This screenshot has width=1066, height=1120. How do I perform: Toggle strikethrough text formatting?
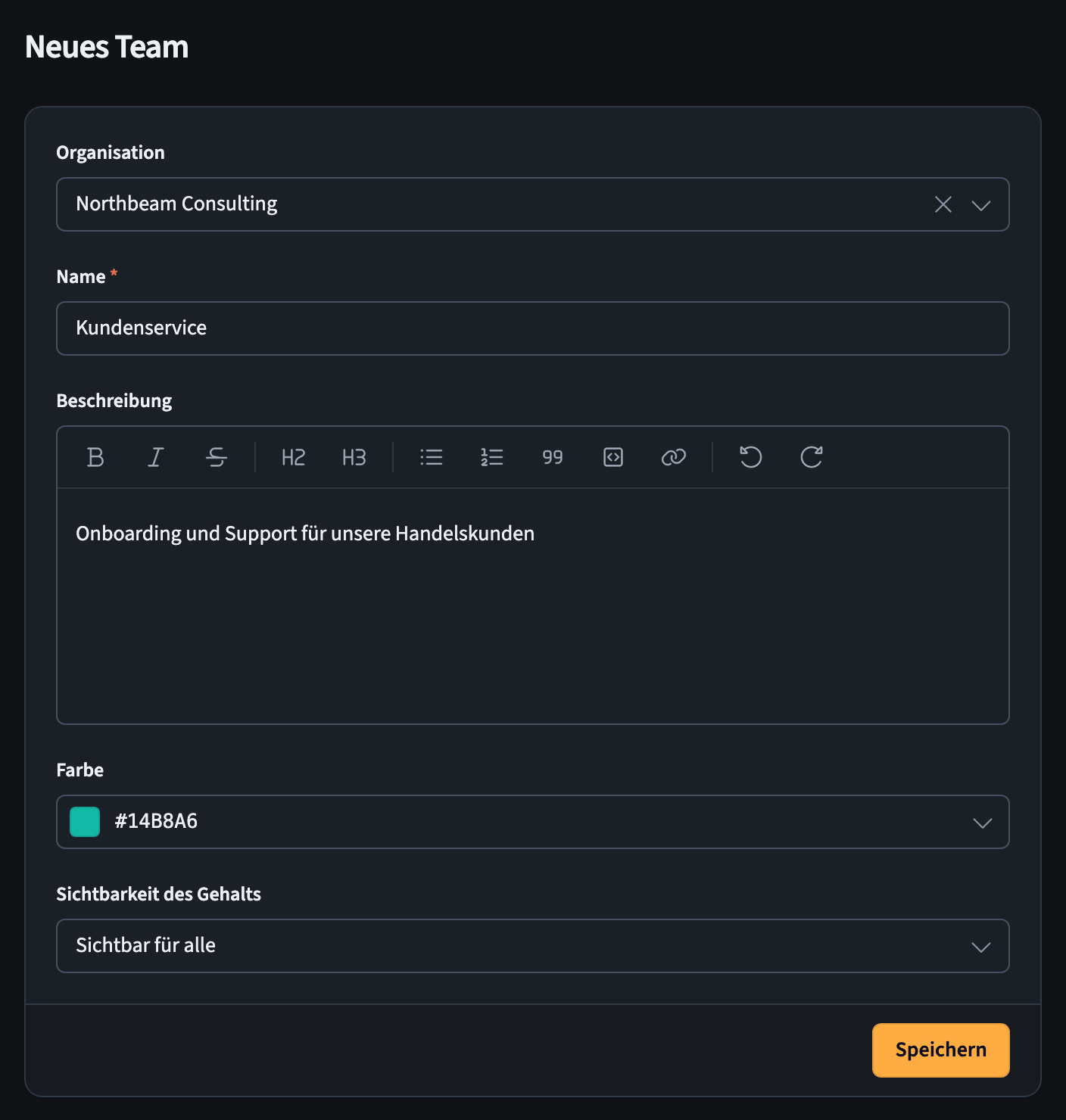[x=217, y=457]
